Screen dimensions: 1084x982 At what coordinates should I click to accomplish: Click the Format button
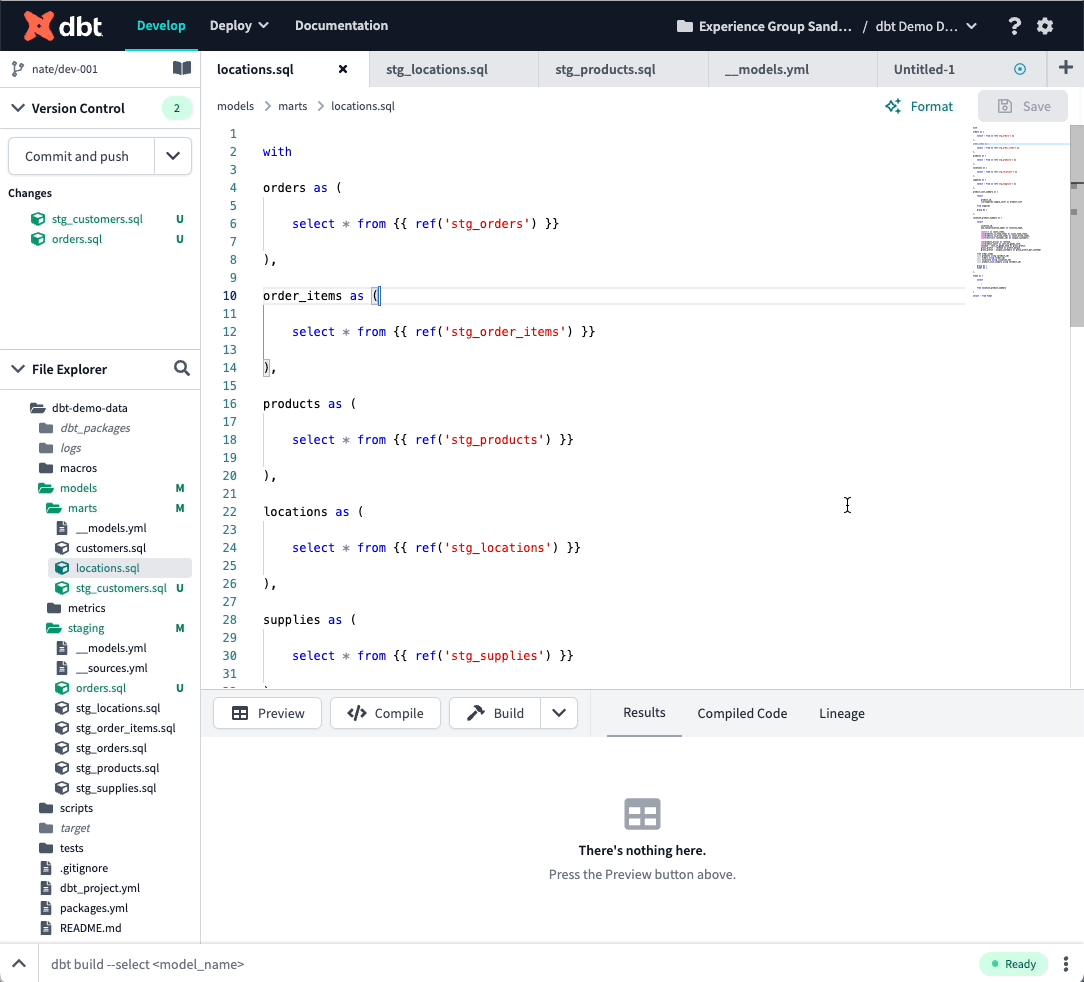pyautogui.click(x=919, y=106)
